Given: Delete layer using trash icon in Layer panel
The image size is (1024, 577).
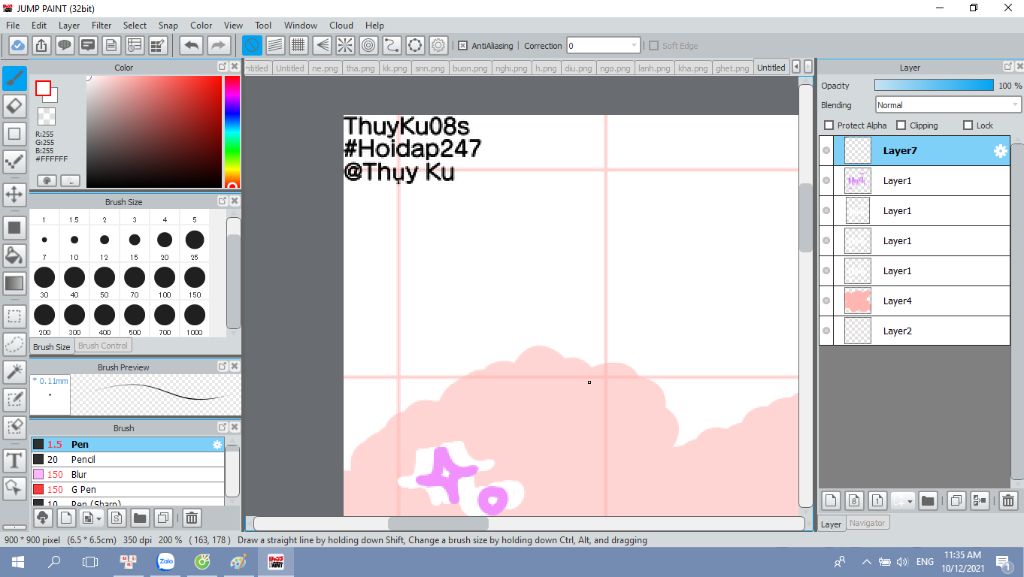Looking at the screenshot, I should pyautogui.click(x=1008, y=501).
